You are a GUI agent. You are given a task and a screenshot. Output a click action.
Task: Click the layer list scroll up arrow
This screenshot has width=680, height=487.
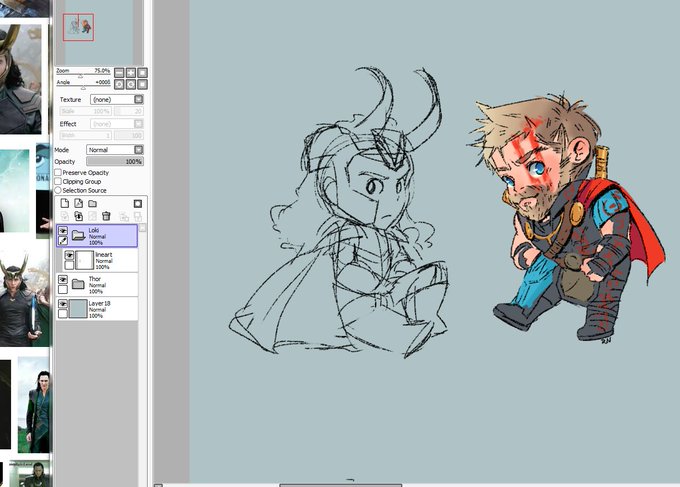[x=142, y=228]
